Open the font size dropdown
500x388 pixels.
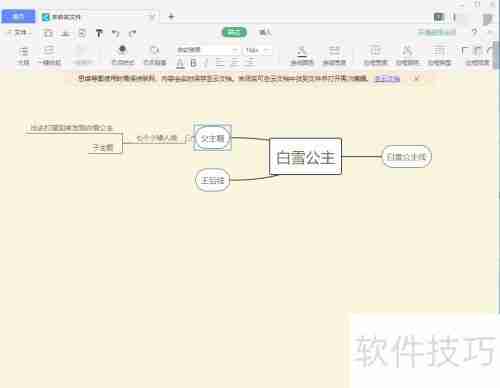(258, 50)
